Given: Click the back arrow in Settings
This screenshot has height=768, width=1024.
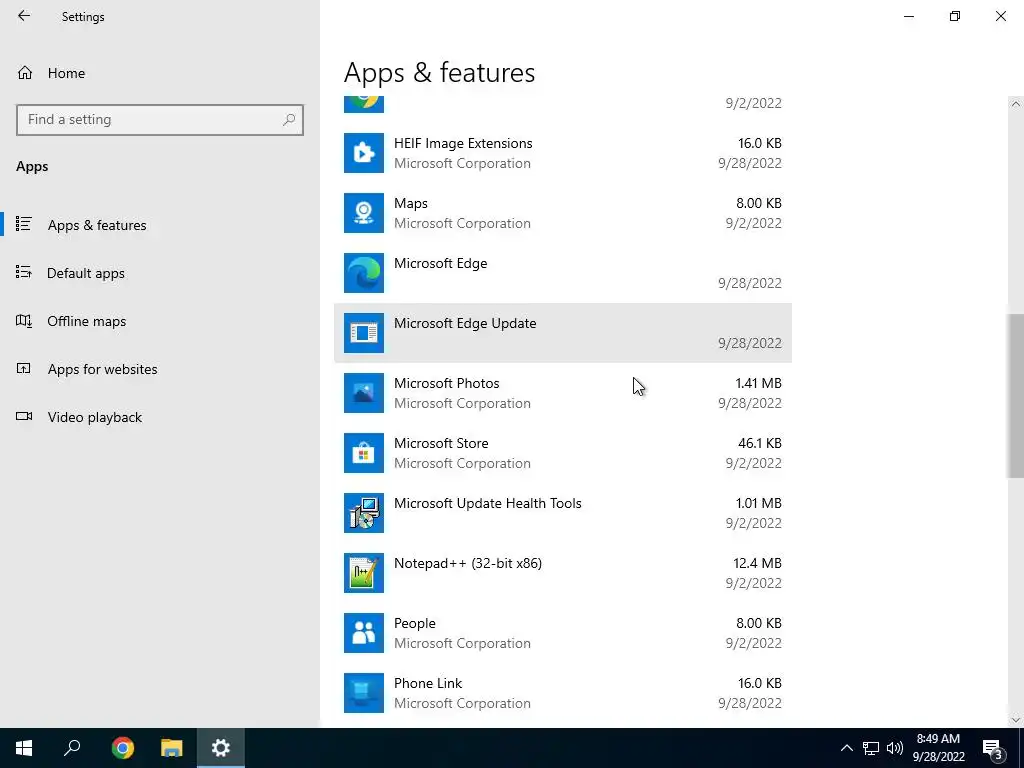Looking at the screenshot, I should (24, 16).
